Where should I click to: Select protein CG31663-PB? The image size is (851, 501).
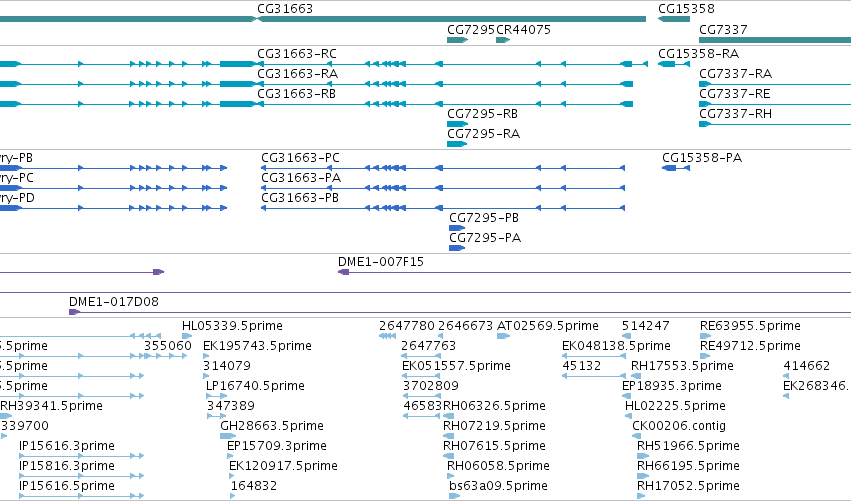click(x=300, y=198)
